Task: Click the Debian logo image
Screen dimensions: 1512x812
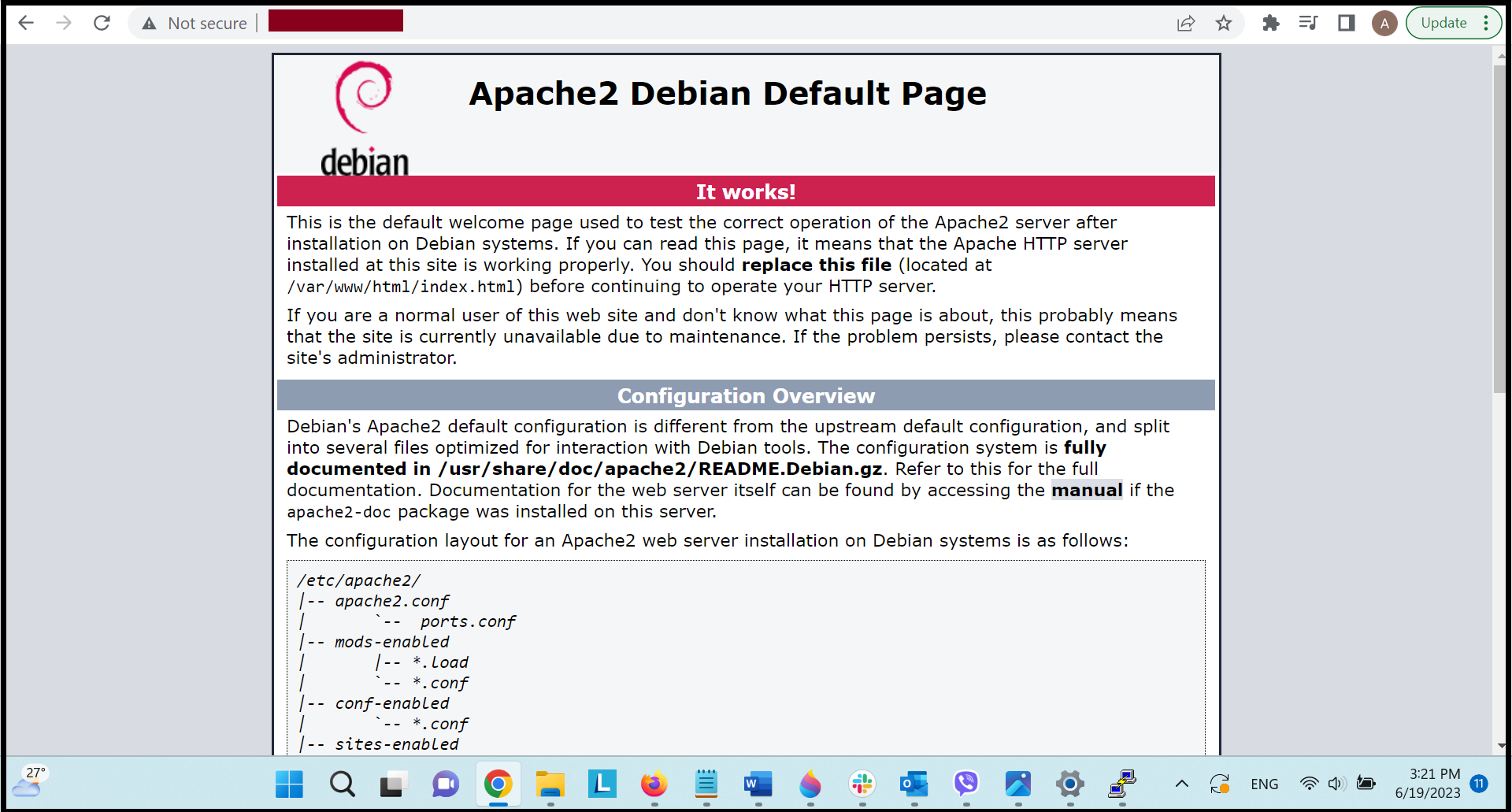Action: (364, 118)
